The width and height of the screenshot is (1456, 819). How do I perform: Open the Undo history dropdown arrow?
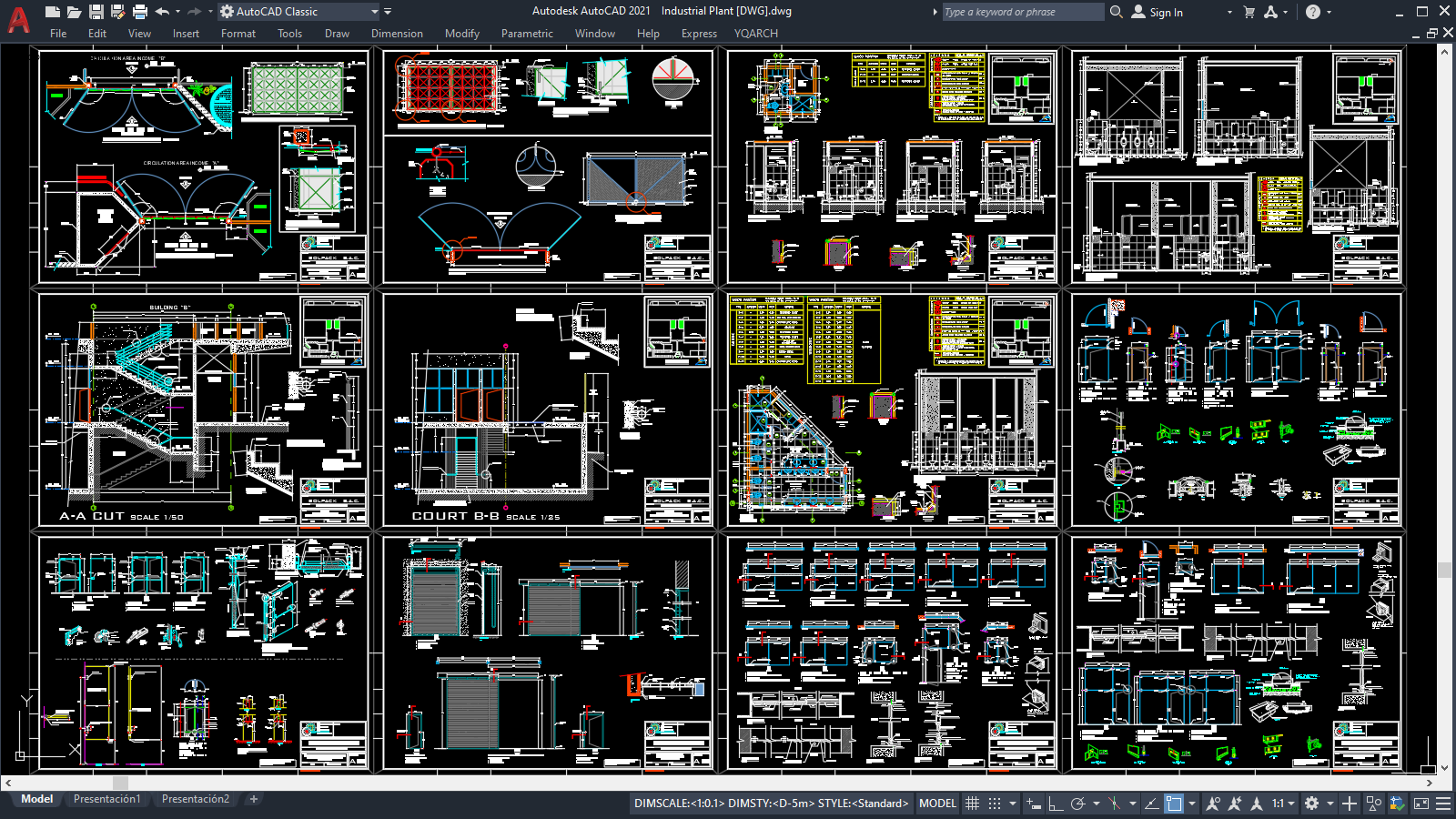(x=177, y=11)
